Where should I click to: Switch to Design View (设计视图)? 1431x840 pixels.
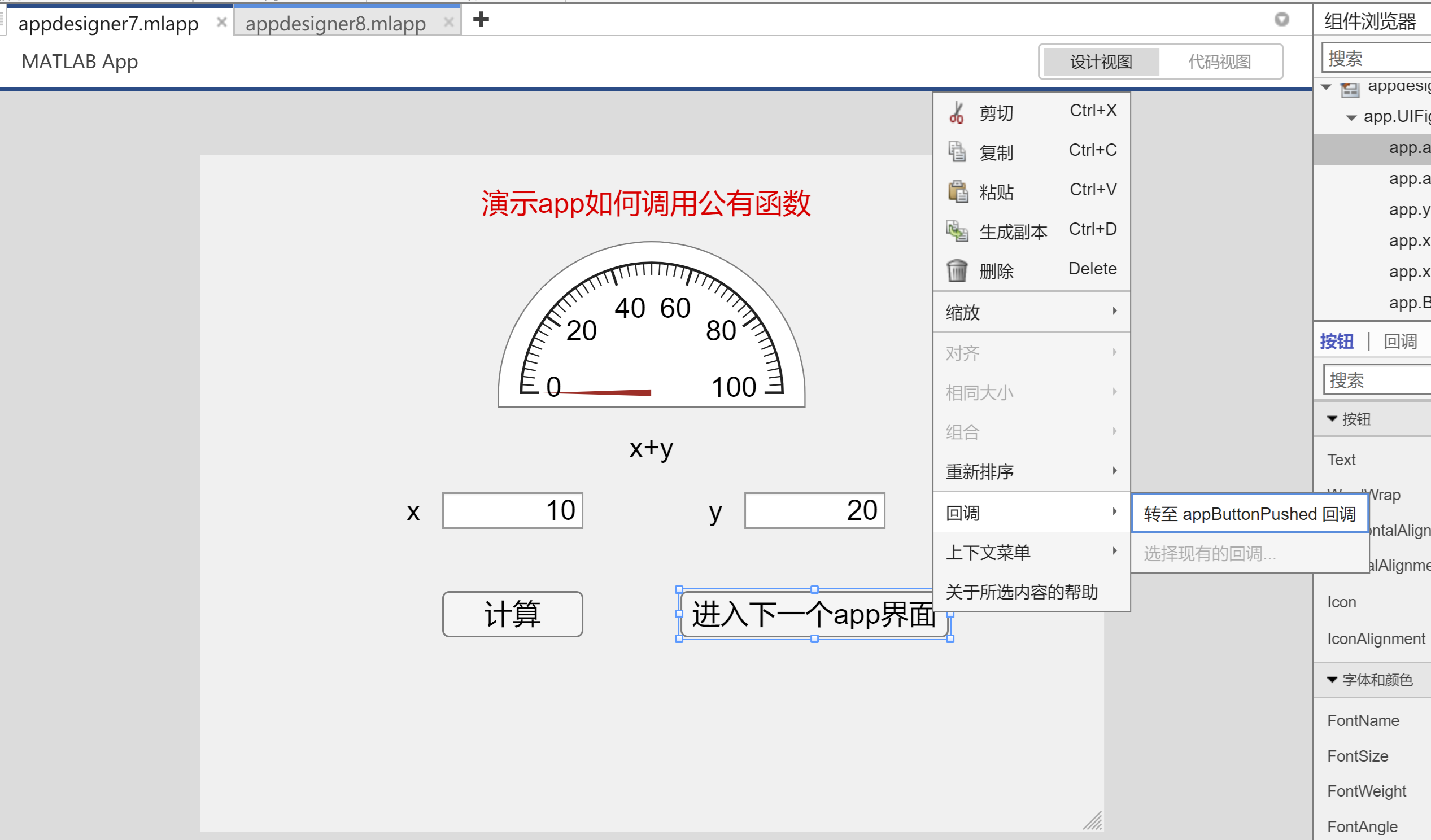click(1101, 62)
